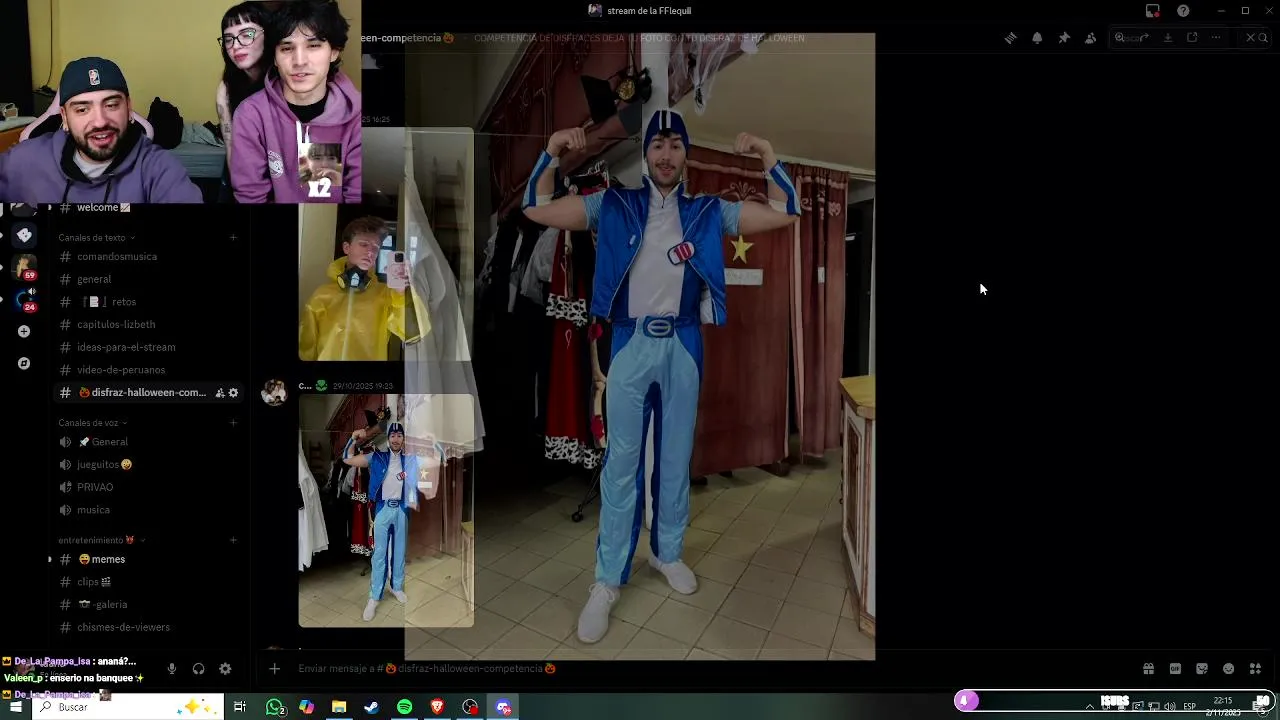Image resolution: width=1280 pixels, height=720 pixels.
Task: Open more options three-dots icon
Action: point(1216,38)
